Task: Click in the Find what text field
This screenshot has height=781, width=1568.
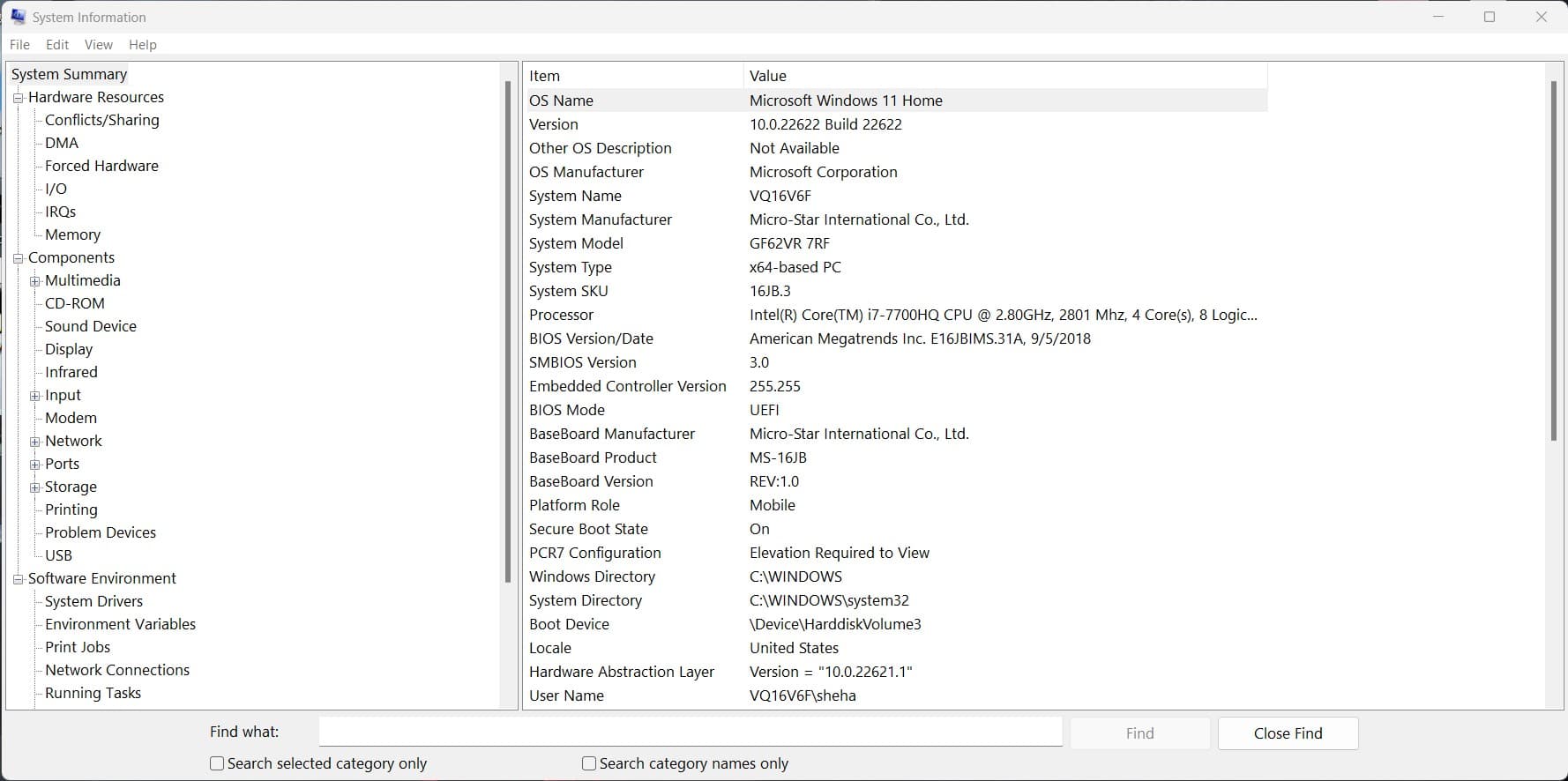Action: (690, 732)
